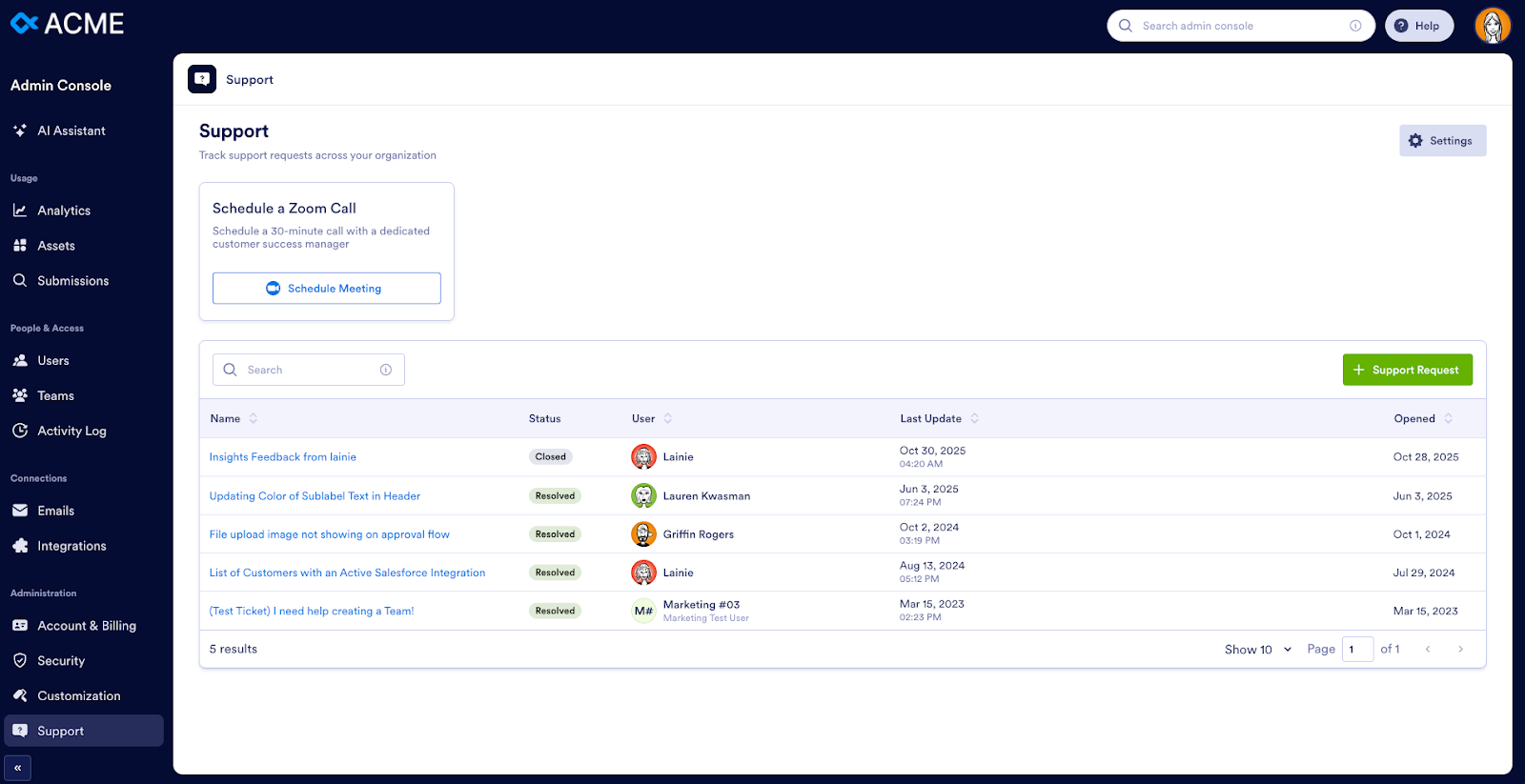Click the Activity Log clock icon

pyautogui.click(x=20, y=431)
